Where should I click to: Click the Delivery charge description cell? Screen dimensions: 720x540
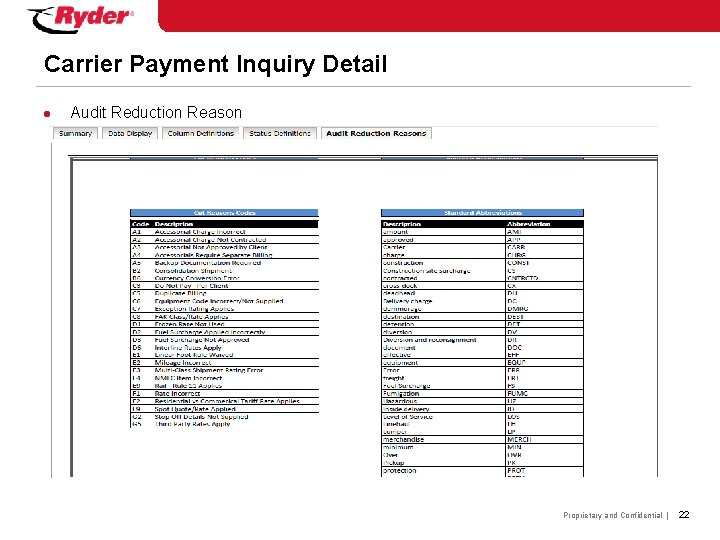pos(444,301)
